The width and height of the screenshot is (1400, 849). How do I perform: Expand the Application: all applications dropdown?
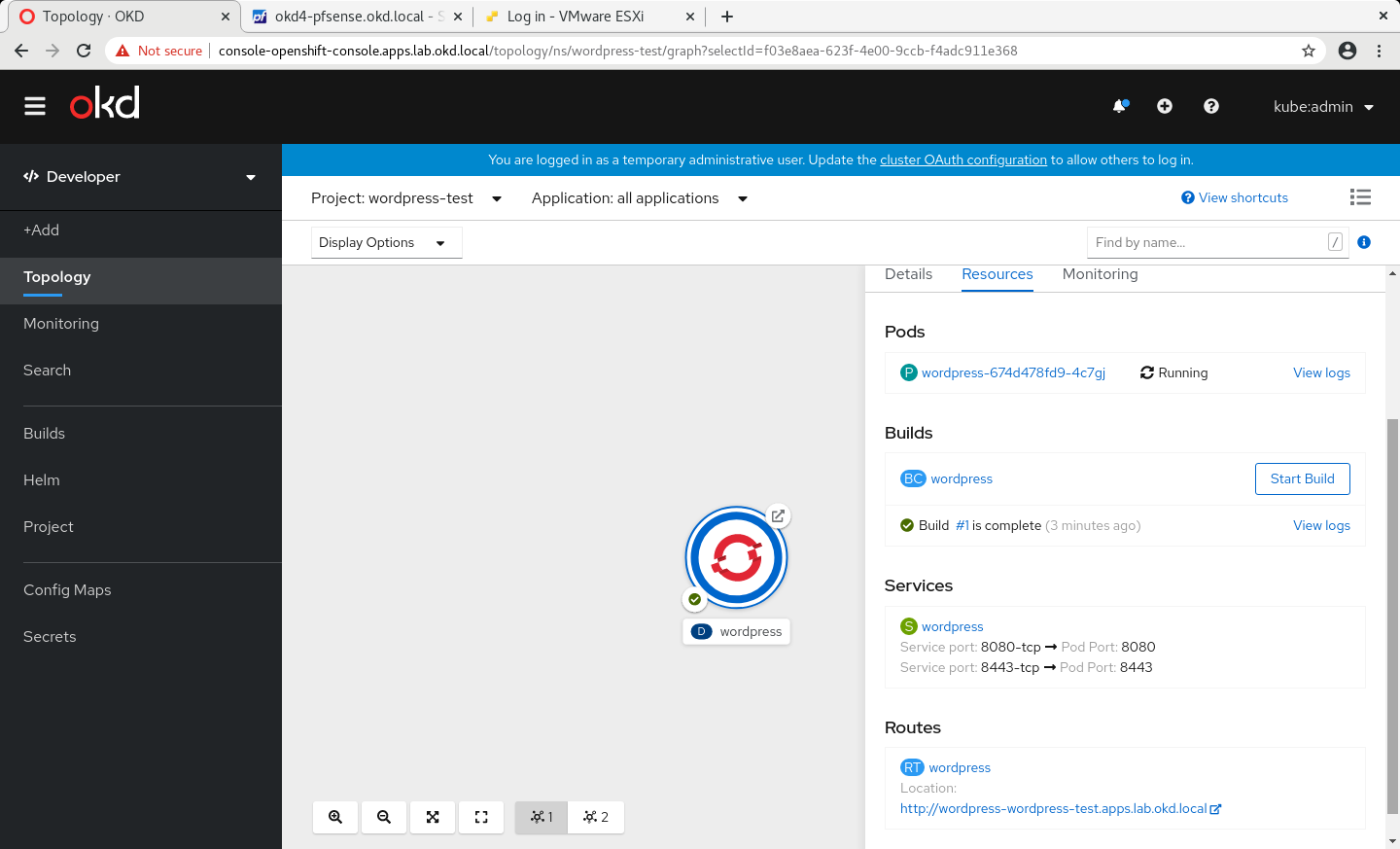tap(640, 198)
